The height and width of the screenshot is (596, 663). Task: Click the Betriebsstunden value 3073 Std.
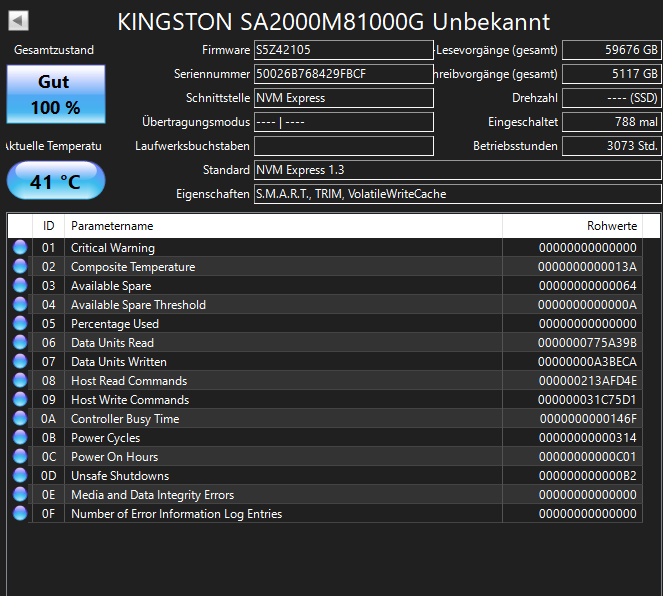coord(611,146)
